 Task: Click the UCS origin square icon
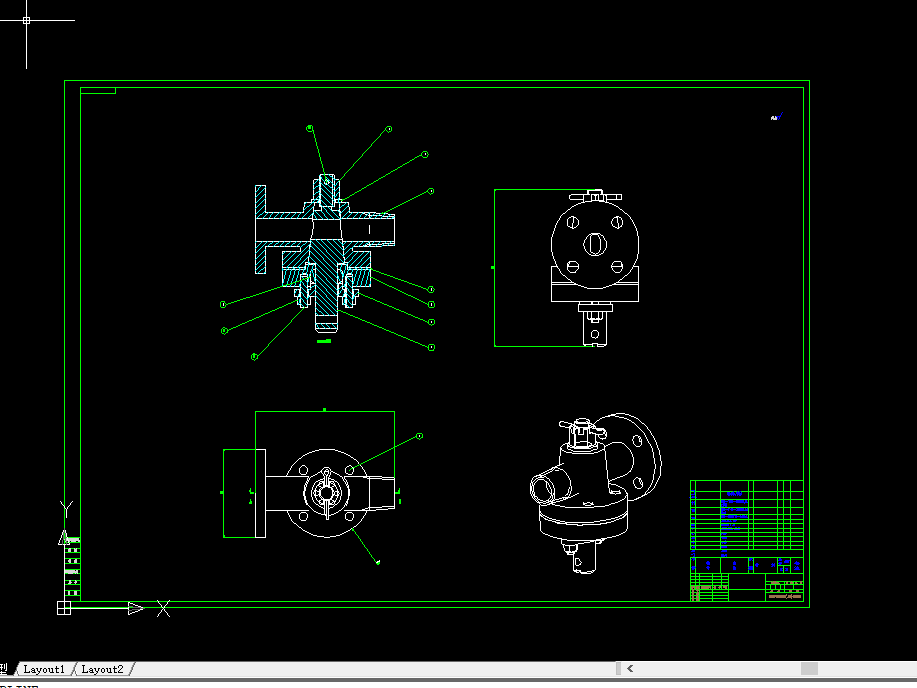tap(64, 608)
